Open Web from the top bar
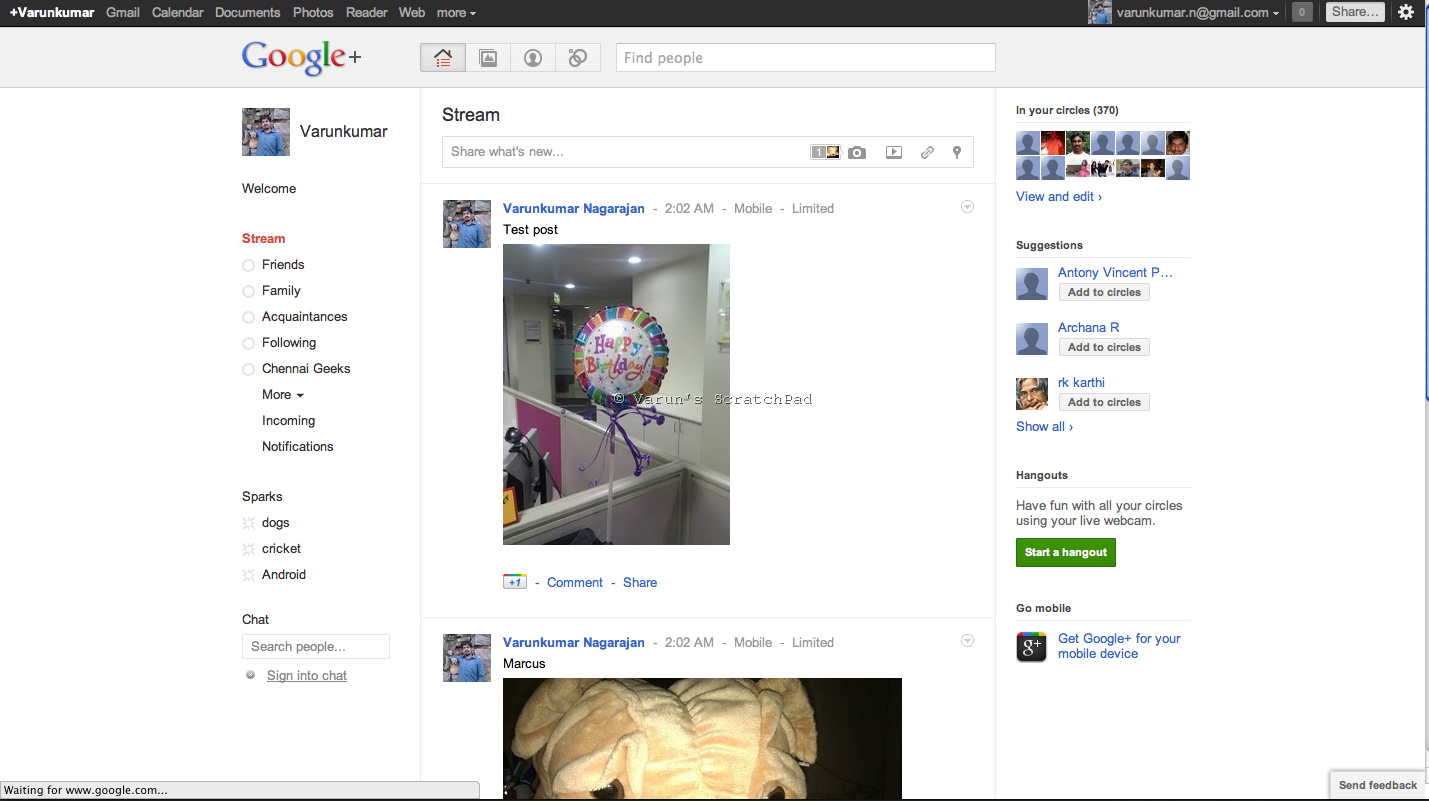The width and height of the screenshot is (1429, 801). pos(412,13)
